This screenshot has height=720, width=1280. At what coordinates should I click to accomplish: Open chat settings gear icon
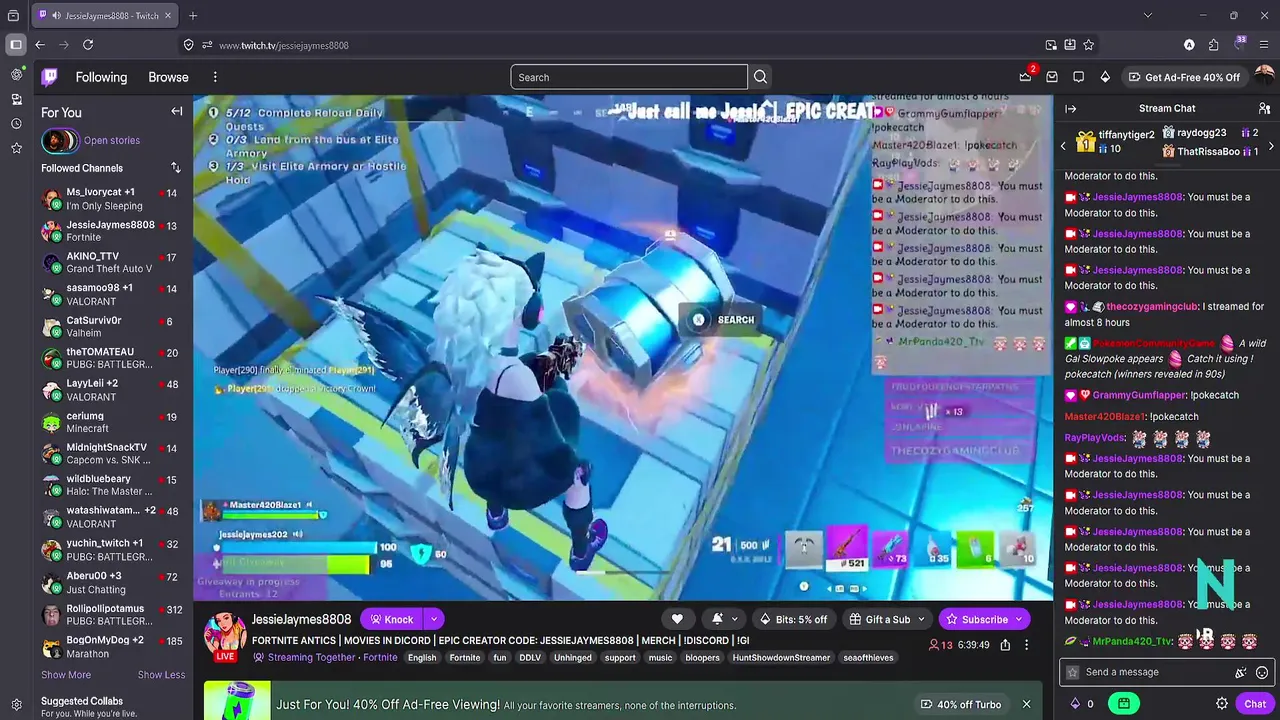(1222, 704)
